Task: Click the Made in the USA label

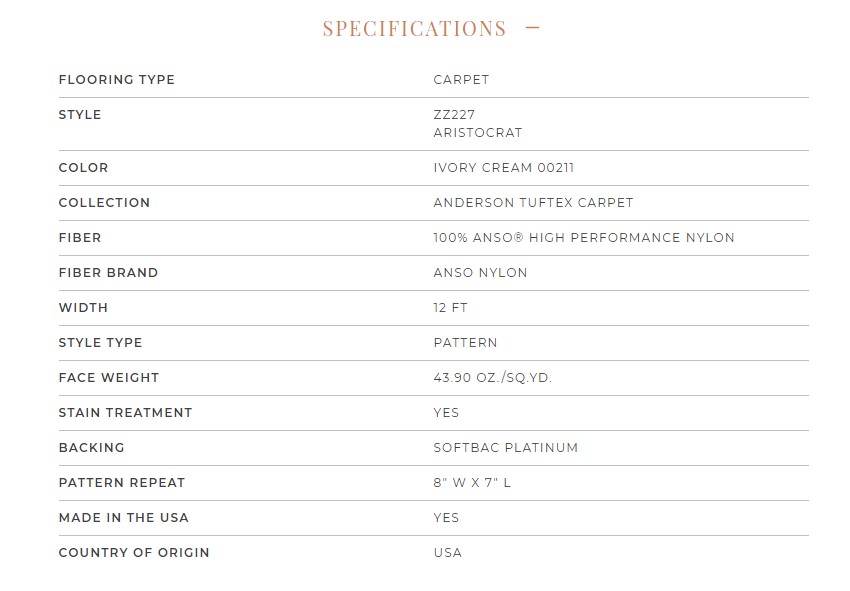Action: pos(123,518)
